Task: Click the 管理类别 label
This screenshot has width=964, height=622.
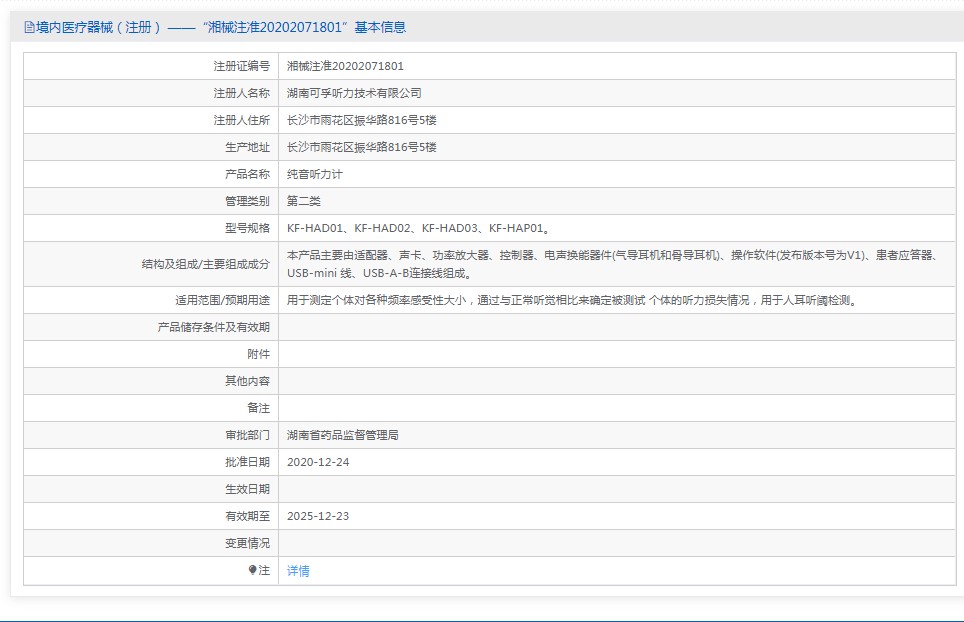Action: [247, 202]
